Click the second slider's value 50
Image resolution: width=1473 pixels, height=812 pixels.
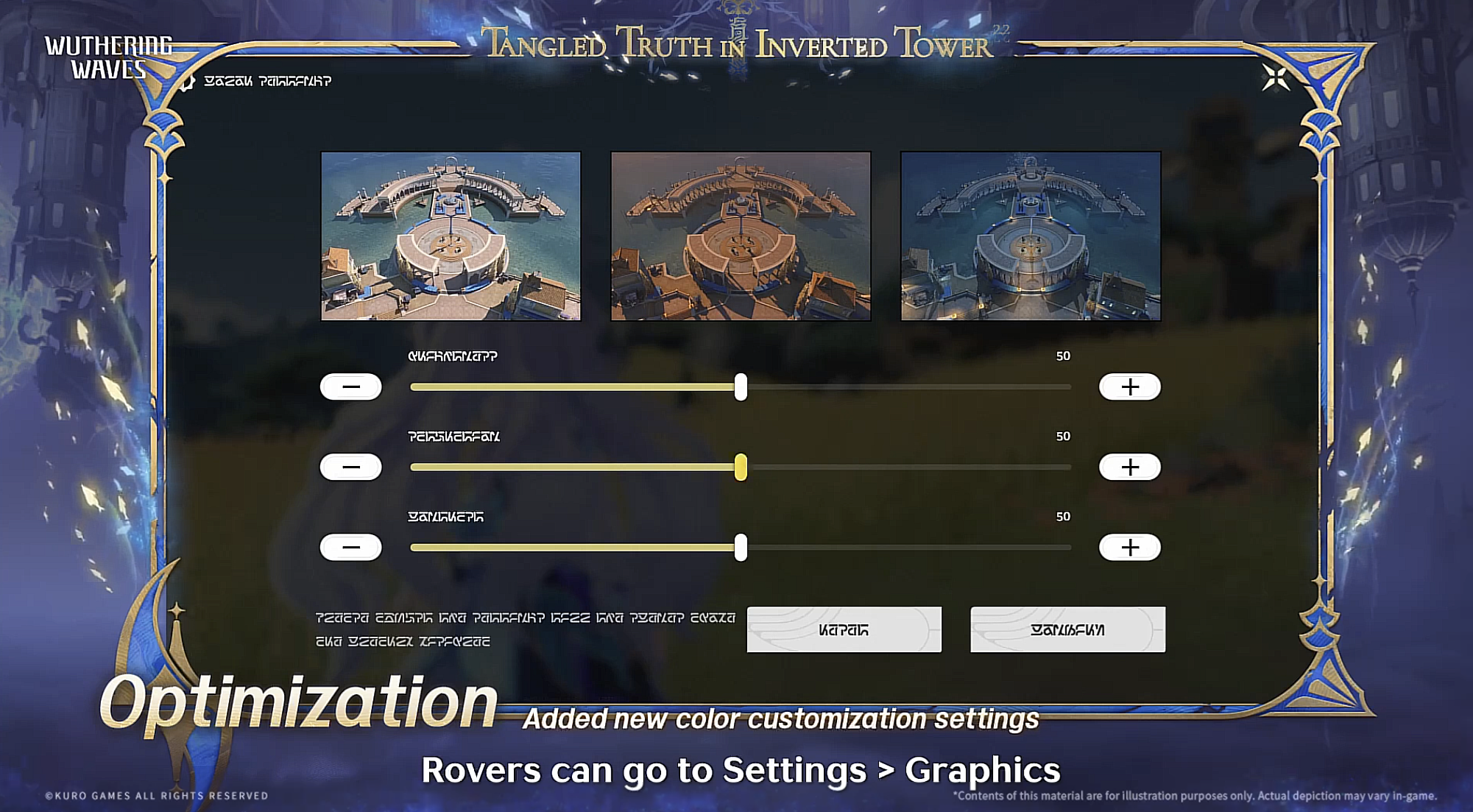tap(1063, 437)
